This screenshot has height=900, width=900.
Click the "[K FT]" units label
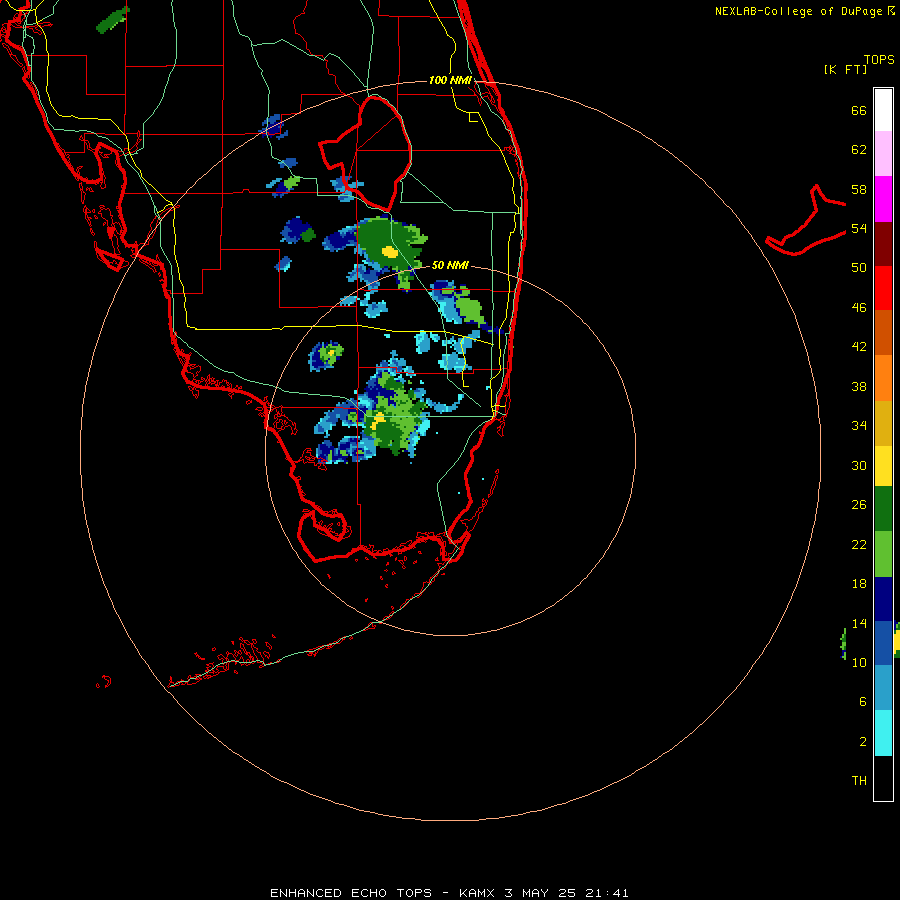click(845, 70)
